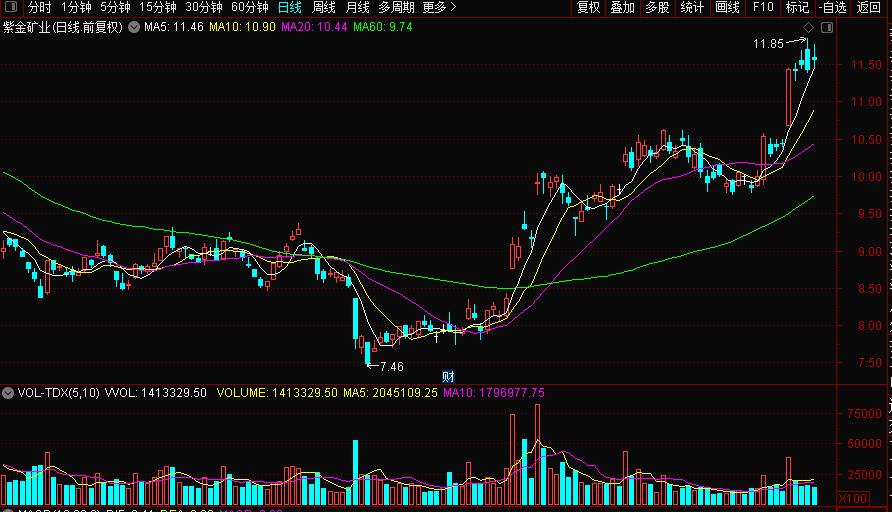Viewport: 892px width, 512px height.
Task: Activate the 画线 drawing tool
Action: (x=727, y=7)
